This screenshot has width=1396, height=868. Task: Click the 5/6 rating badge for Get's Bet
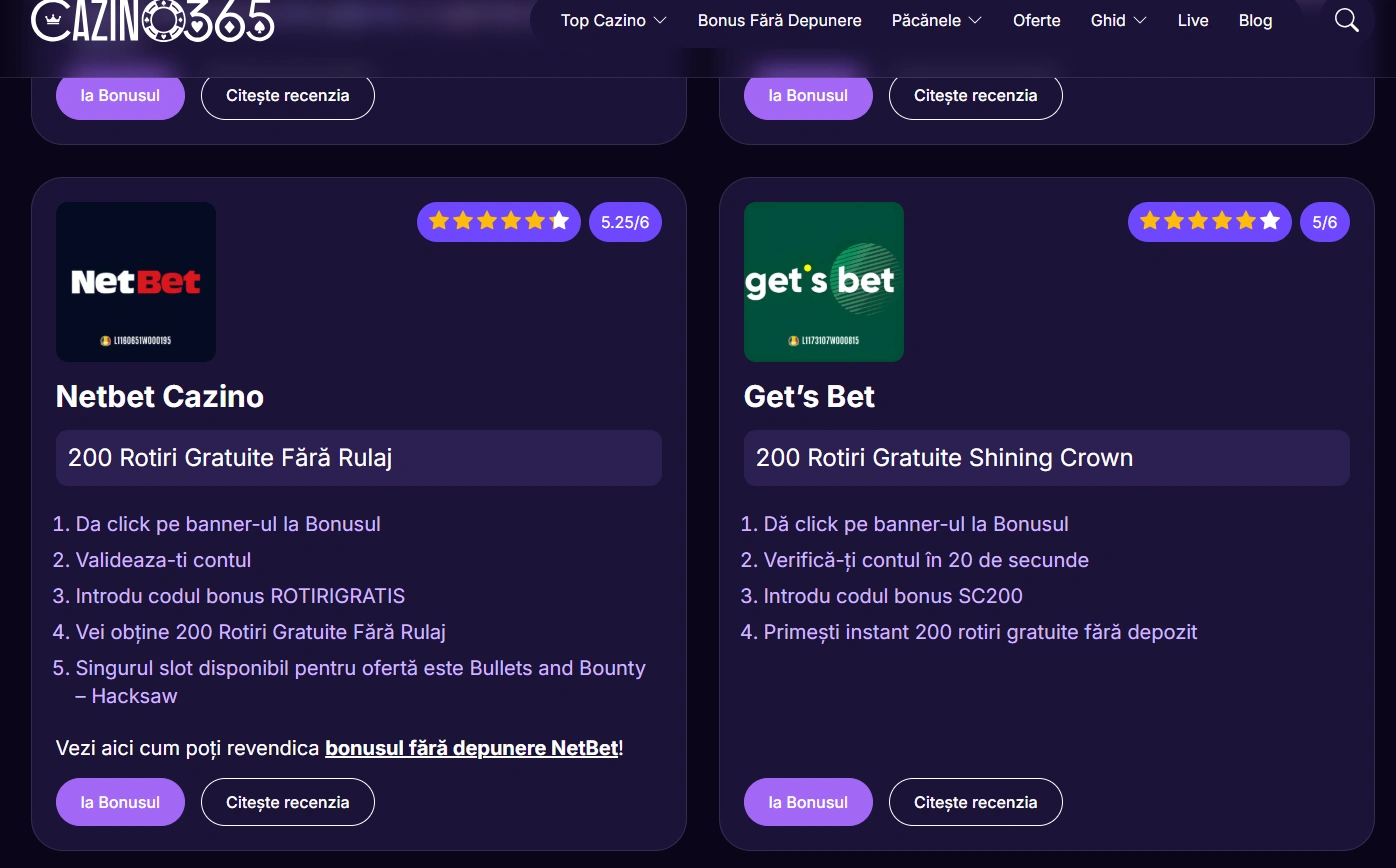coord(1325,221)
